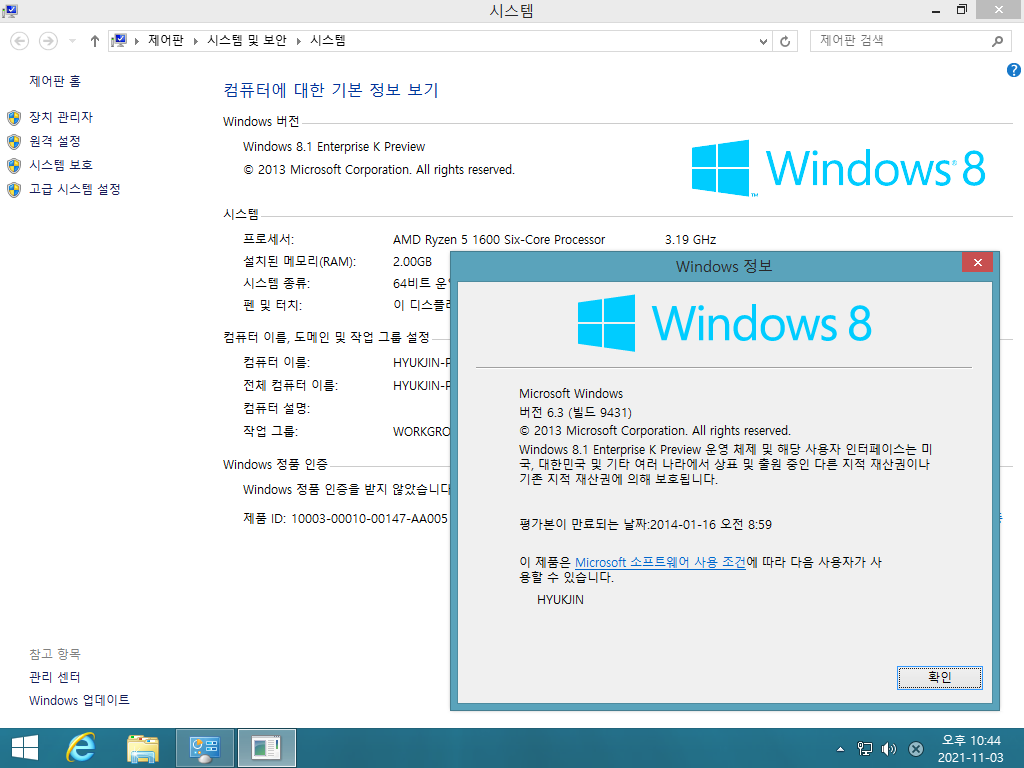
Task: Open File Explorer from taskbar
Action: pos(143,748)
